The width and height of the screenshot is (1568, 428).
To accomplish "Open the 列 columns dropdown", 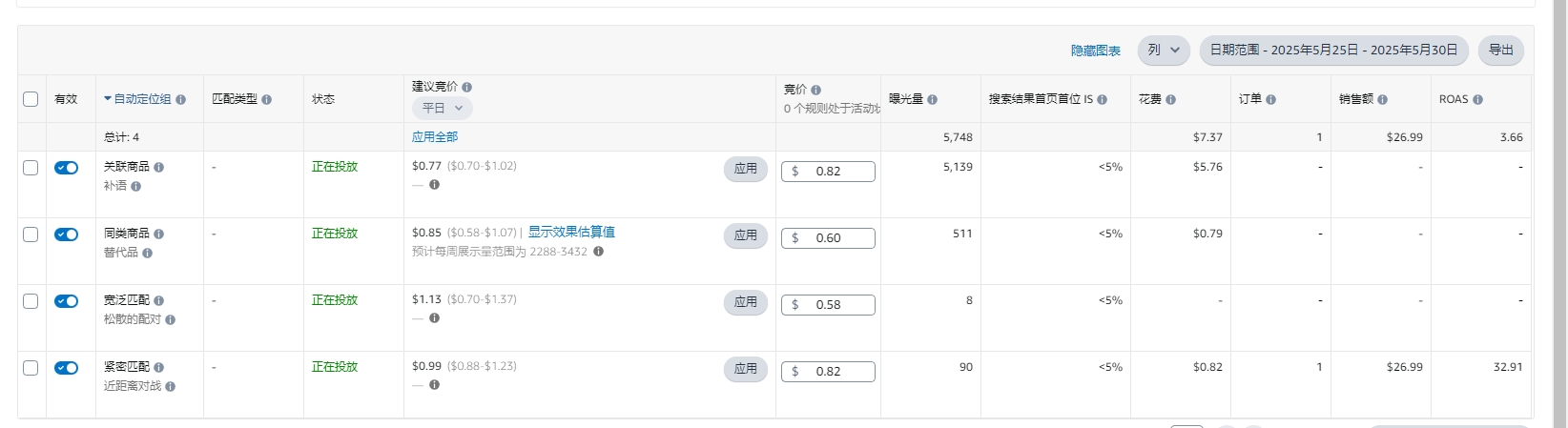I will (1164, 51).
